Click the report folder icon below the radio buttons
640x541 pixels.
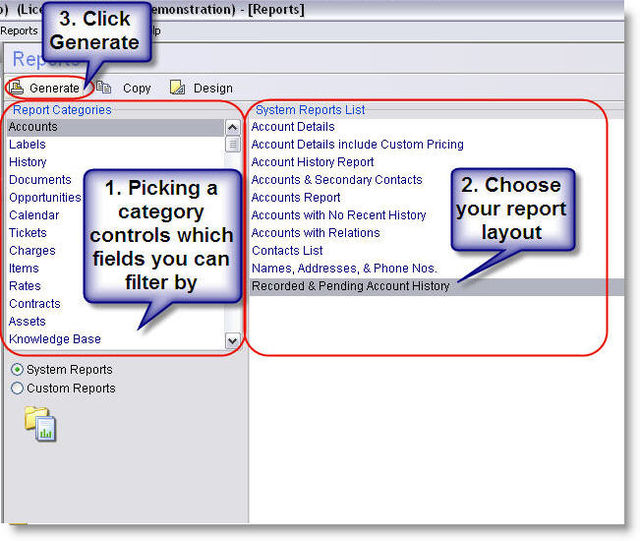(40, 423)
